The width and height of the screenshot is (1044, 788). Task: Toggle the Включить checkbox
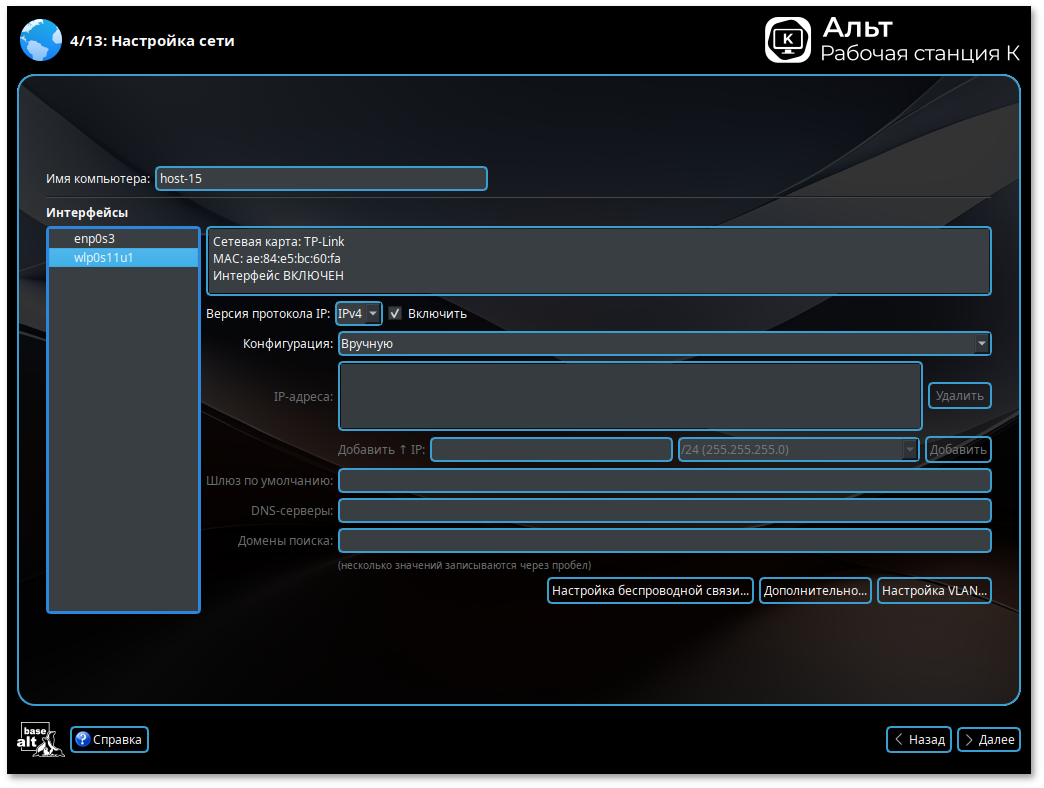[396, 314]
